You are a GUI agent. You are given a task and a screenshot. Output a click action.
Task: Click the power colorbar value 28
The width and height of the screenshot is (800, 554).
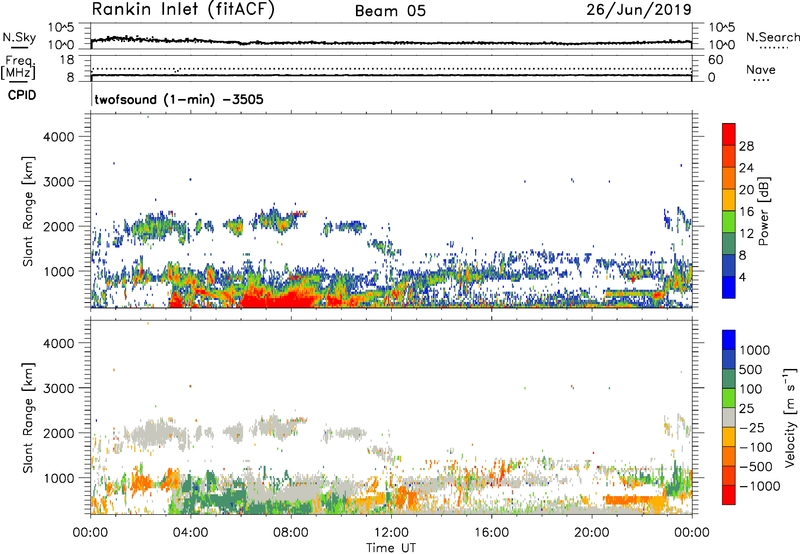[x=746, y=146]
